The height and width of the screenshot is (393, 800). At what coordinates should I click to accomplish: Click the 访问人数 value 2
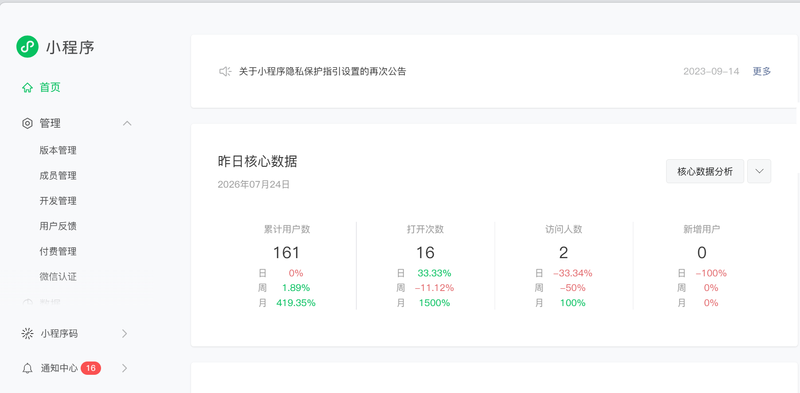(564, 253)
